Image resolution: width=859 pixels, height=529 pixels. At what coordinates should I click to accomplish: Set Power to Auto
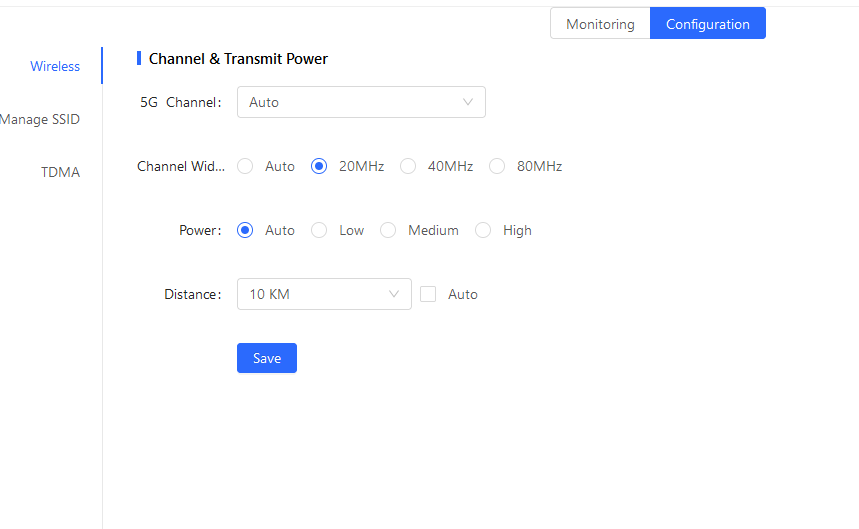click(245, 230)
